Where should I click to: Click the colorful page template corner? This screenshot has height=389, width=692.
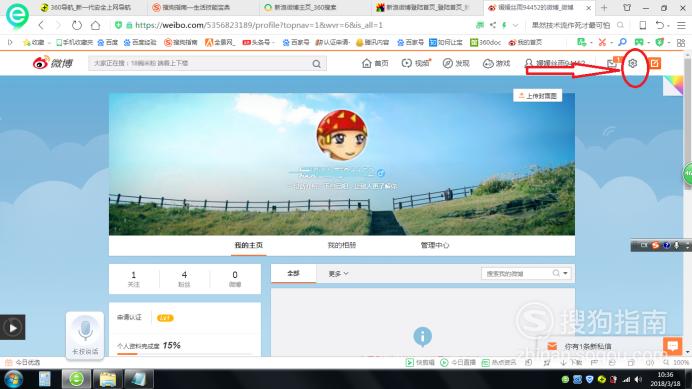click(x=673, y=86)
